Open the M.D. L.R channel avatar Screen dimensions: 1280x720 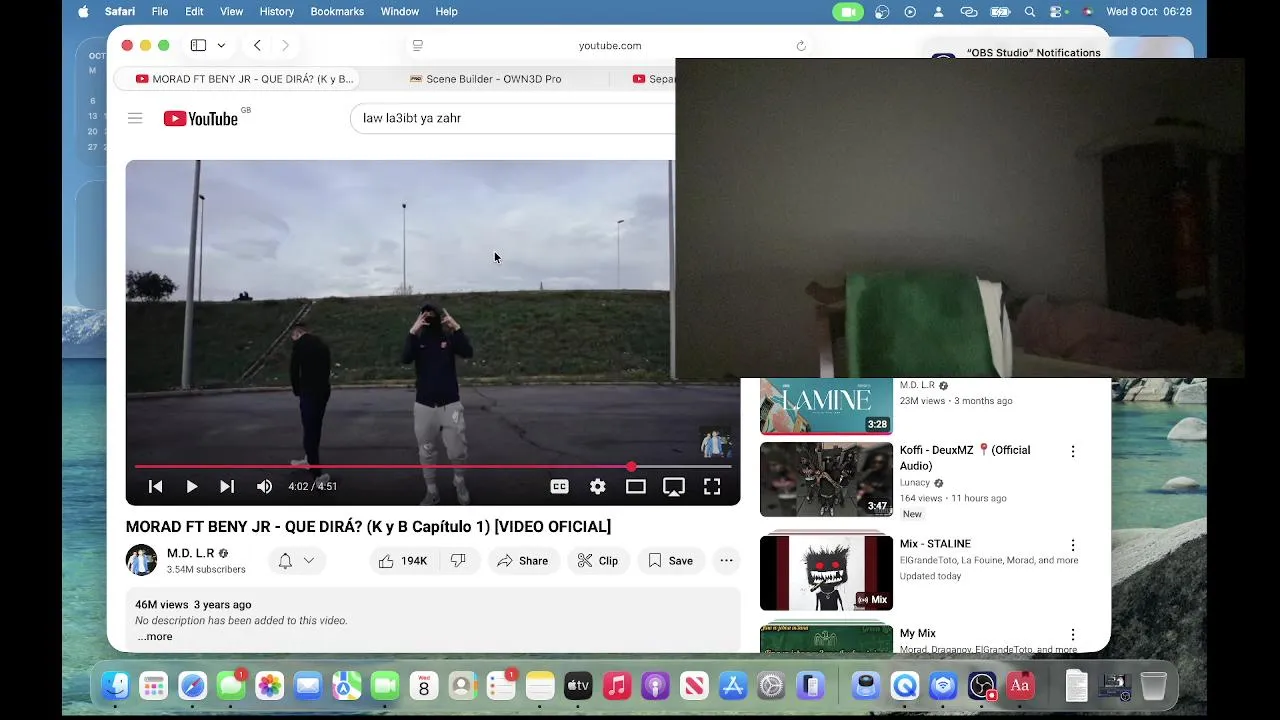142,560
